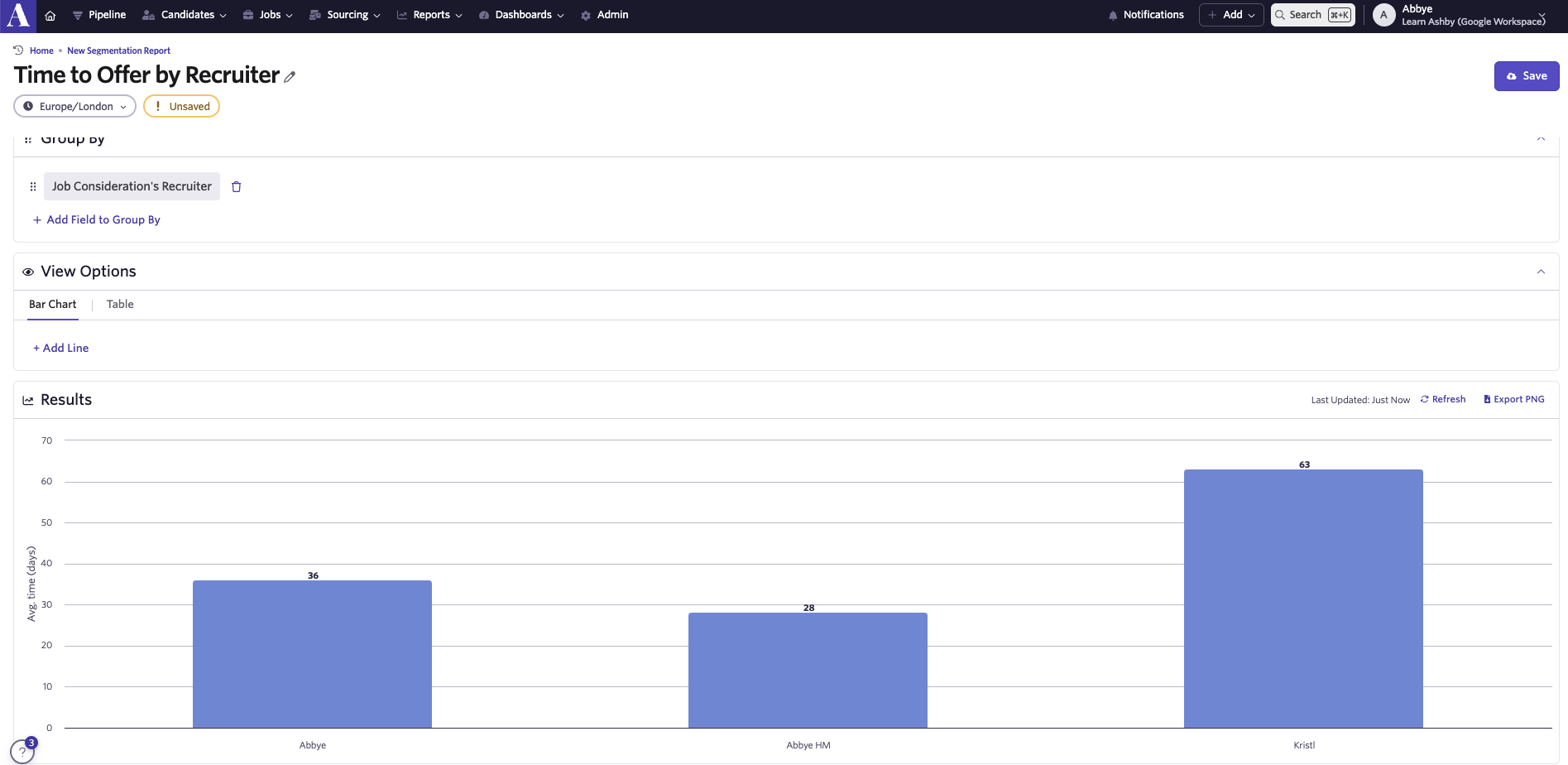The width and height of the screenshot is (1568, 765).
Task: Select the Bar Chart tab
Action: pos(53,305)
